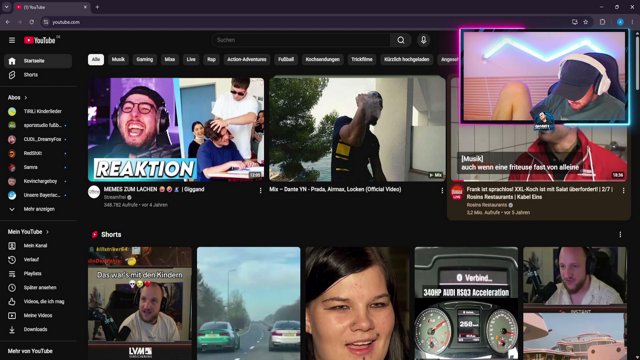Open Samra subscription channel
The image size is (640, 360).
tap(38, 167)
